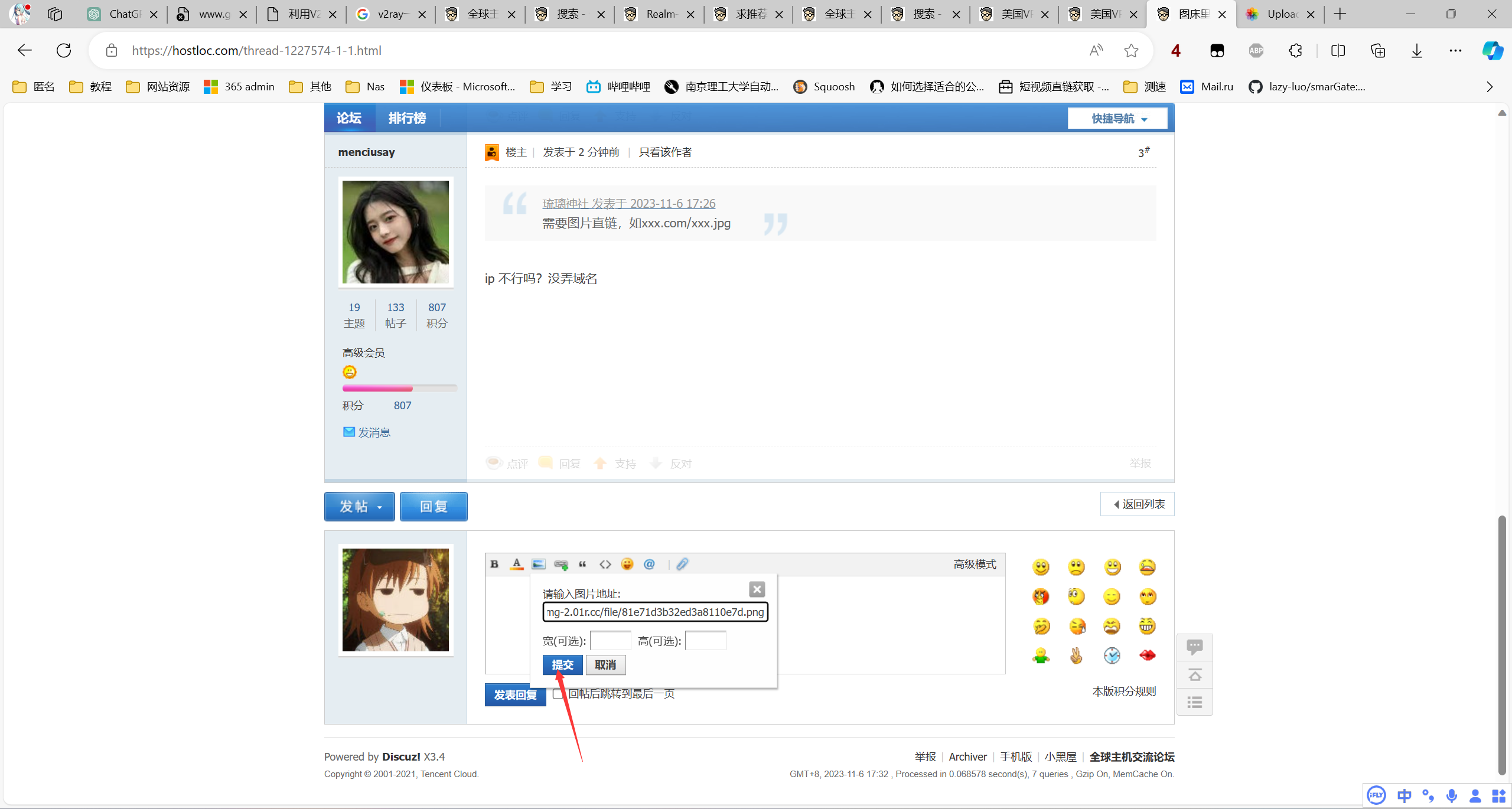Image resolution: width=1512 pixels, height=809 pixels.
Task: Click the @ mention icon
Action: pos(649,564)
